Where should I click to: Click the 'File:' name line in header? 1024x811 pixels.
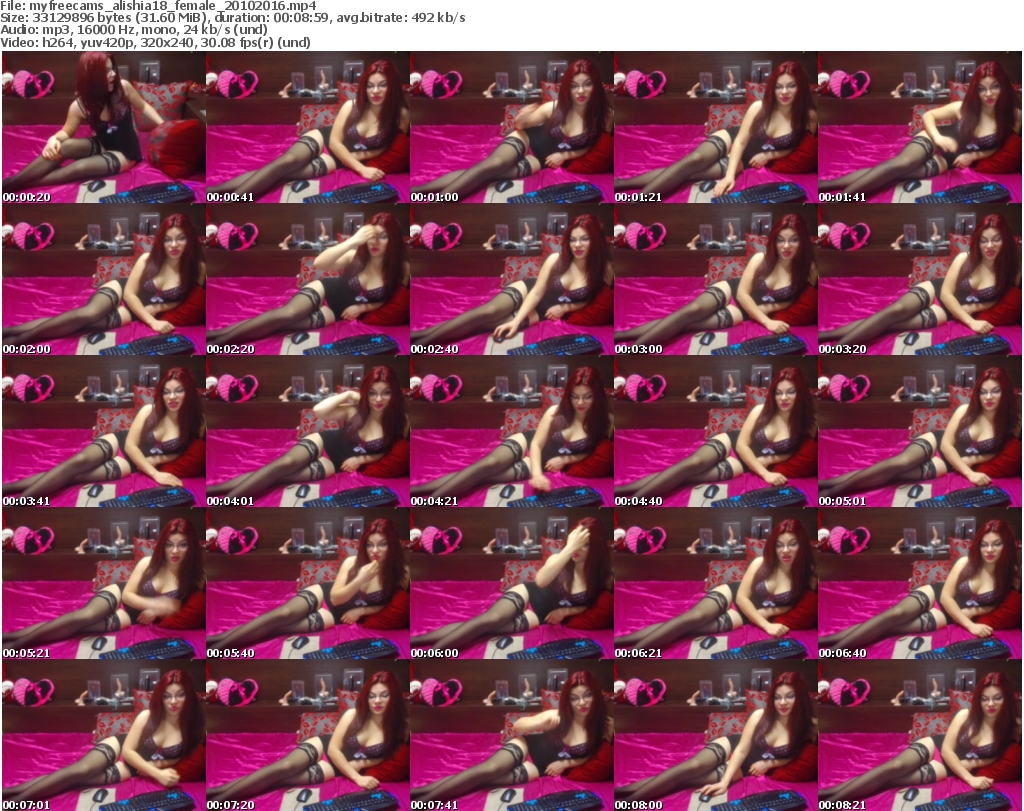pyautogui.click(x=158, y=6)
